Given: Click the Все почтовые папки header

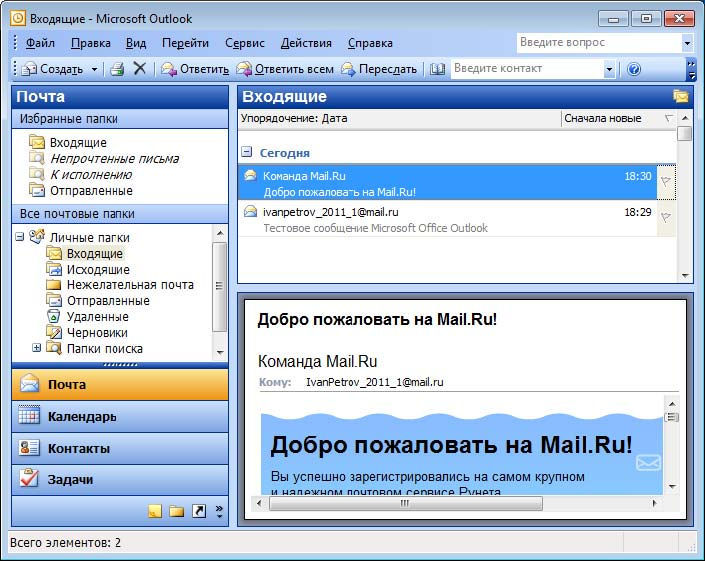Looking at the screenshot, I should [x=120, y=214].
